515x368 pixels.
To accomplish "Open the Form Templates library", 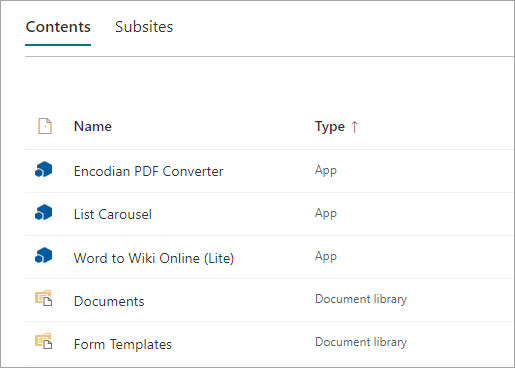I will point(123,344).
